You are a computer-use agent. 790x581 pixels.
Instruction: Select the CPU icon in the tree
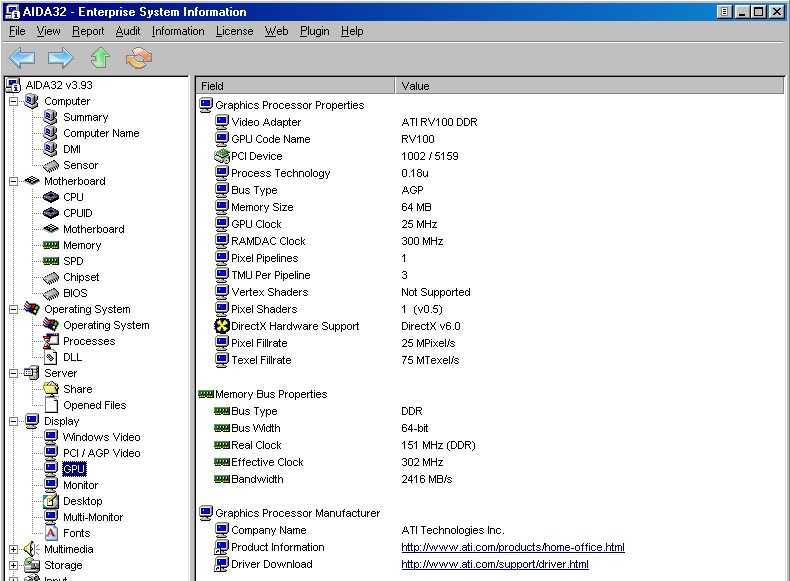51,197
